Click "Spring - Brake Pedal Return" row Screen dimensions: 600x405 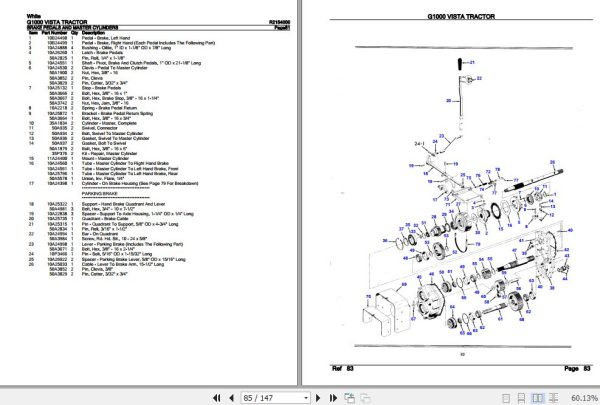point(109,108)
